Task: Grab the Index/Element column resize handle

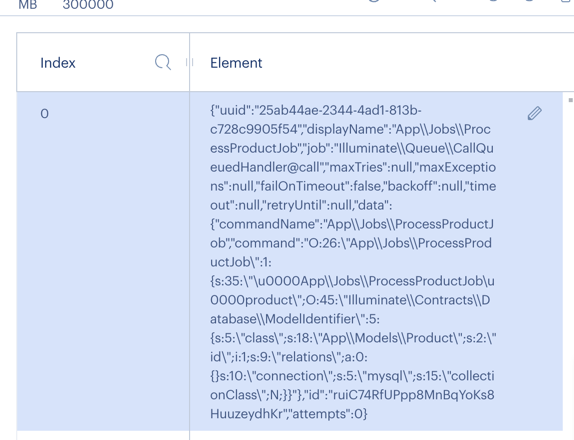Action: click(x=189, y=62)
